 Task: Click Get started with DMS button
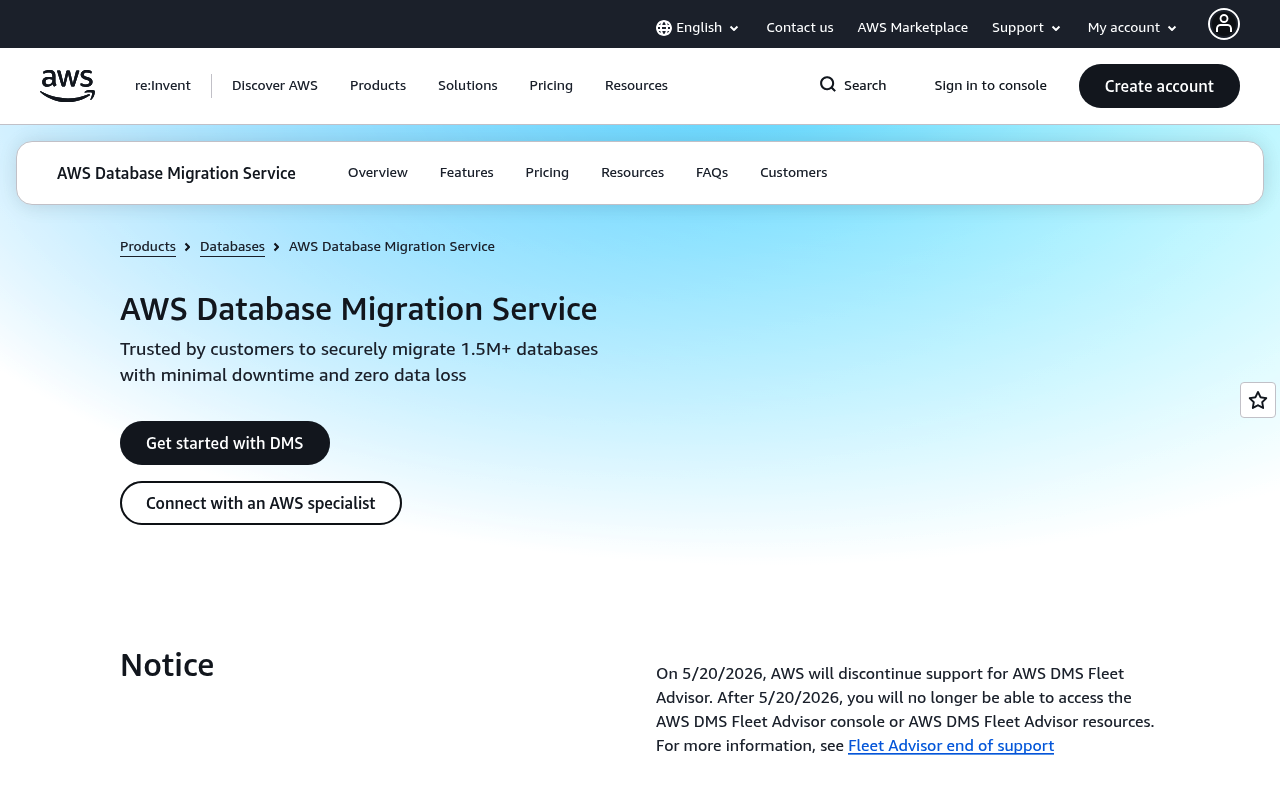(225, 443)
